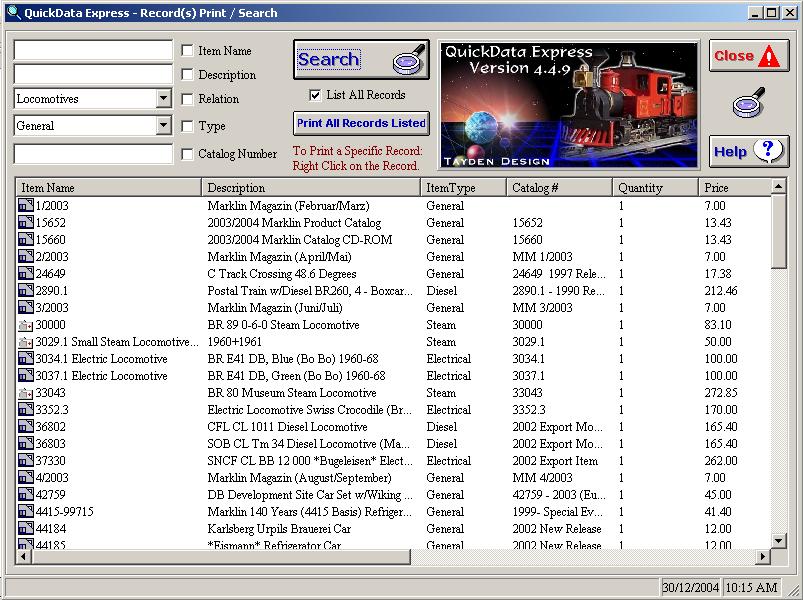The image size is (803, 600).
Task: Uncheck the List All Records checkbox
Action: point(316,95)
